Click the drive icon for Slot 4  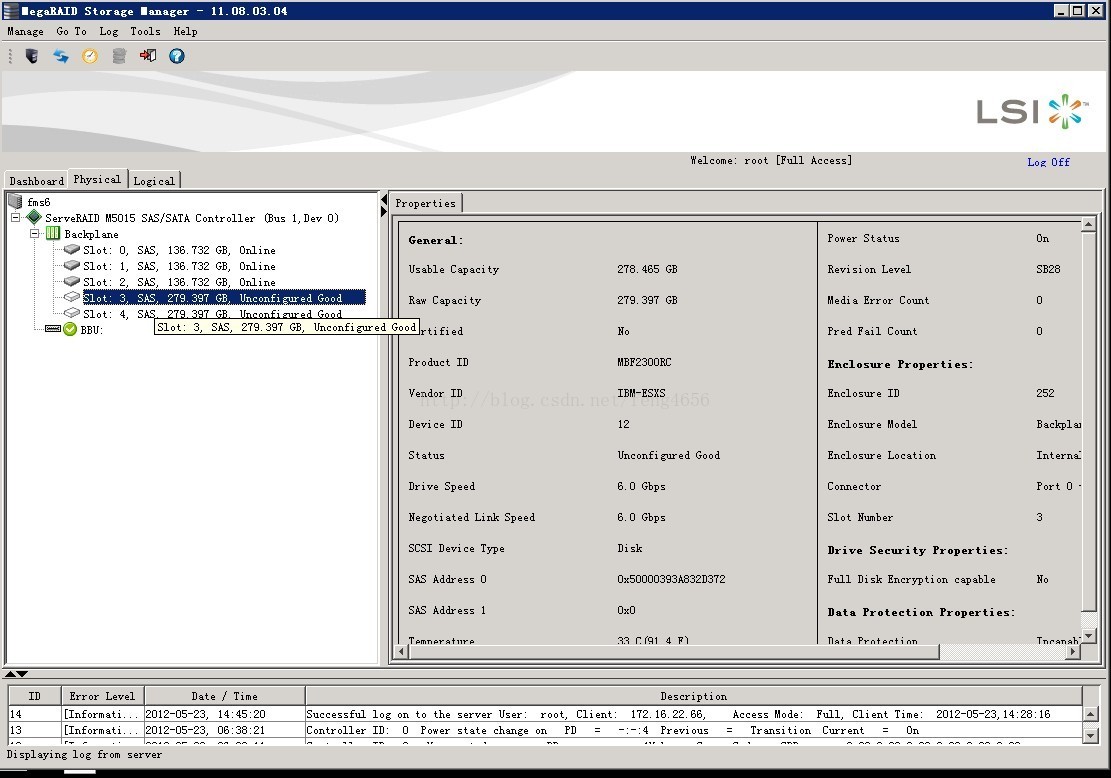[x=72, y=312]
